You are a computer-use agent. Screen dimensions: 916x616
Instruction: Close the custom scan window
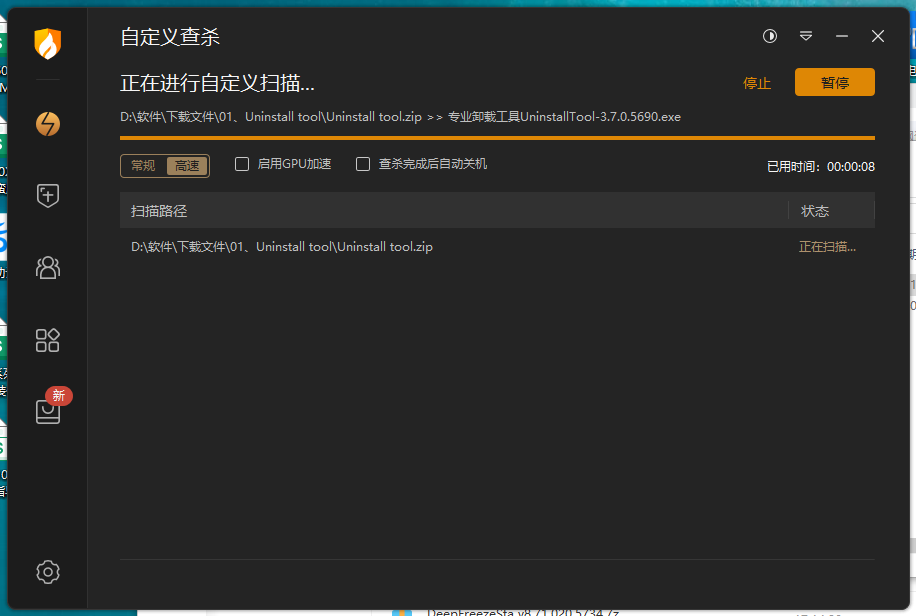877,36
